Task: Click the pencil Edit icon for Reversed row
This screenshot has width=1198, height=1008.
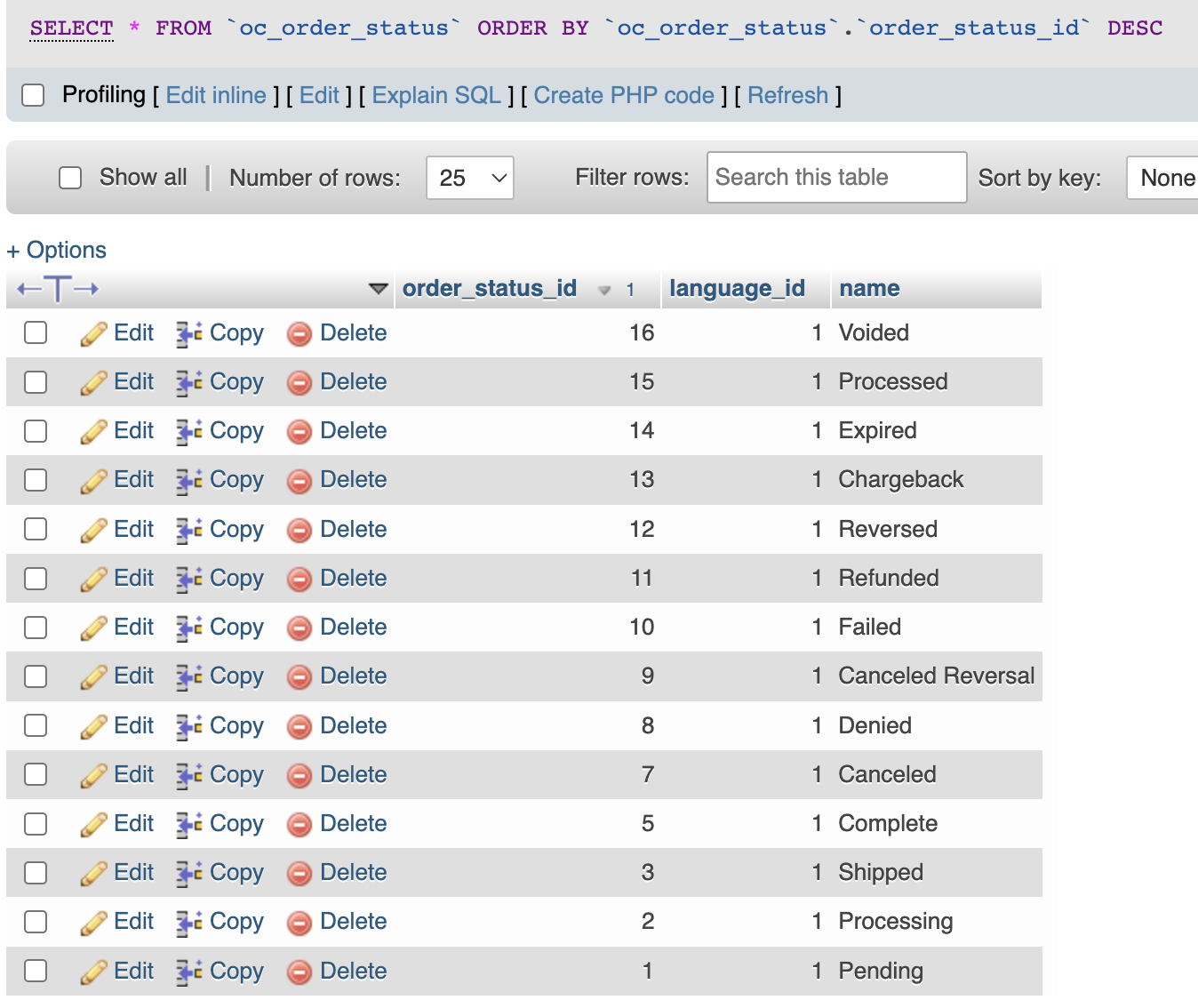Action: coord(93,531)
